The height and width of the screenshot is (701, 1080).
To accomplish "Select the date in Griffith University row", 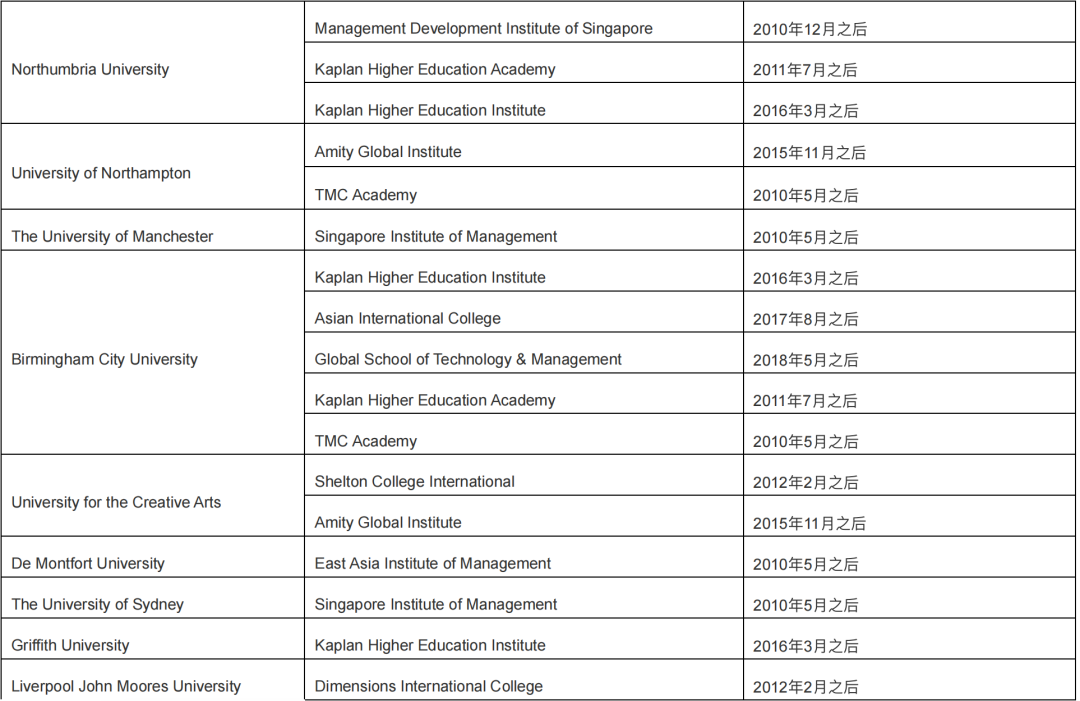I will 805,647.
